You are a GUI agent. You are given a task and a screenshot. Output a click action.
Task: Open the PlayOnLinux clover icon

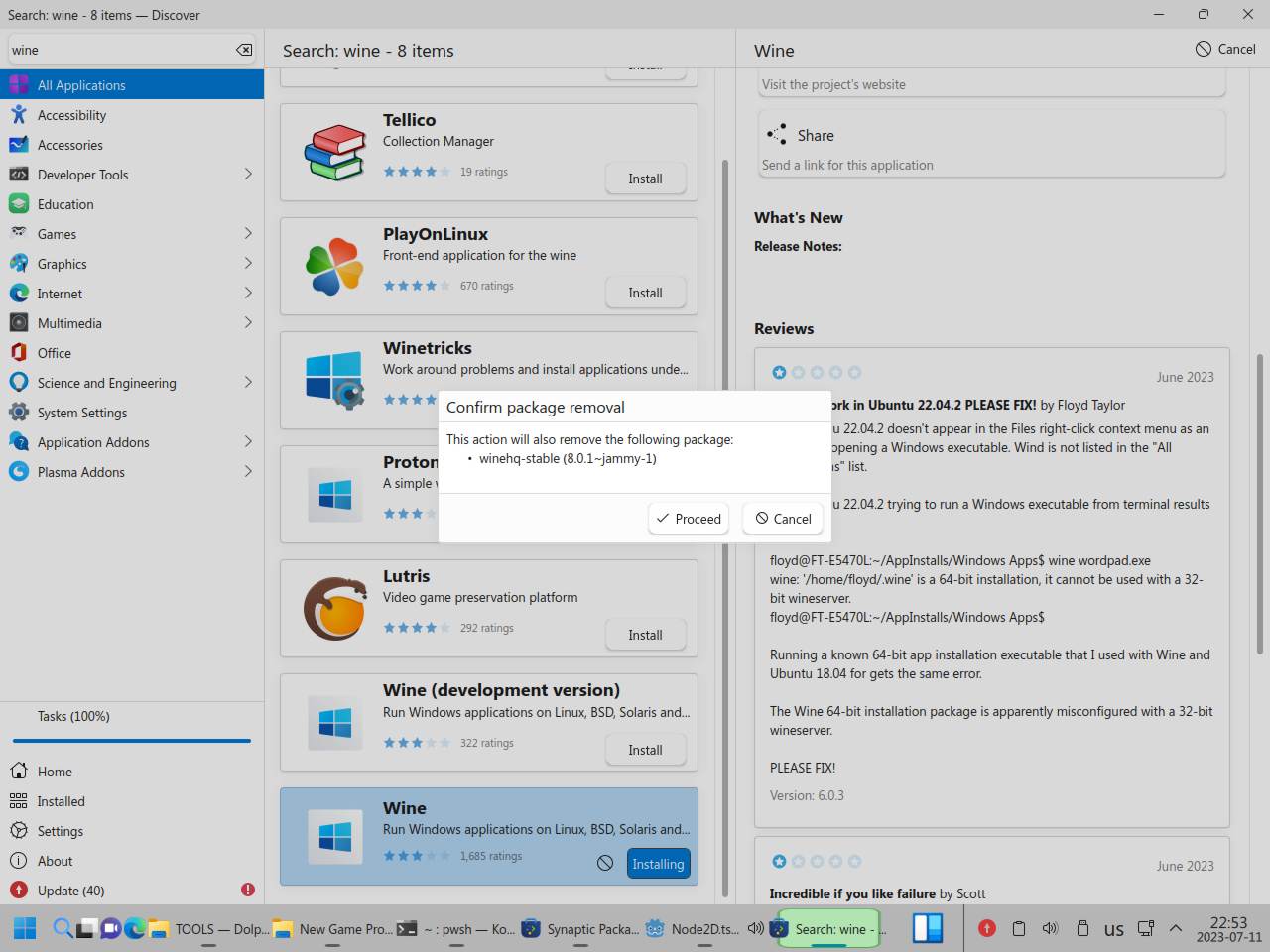(335, 266)
